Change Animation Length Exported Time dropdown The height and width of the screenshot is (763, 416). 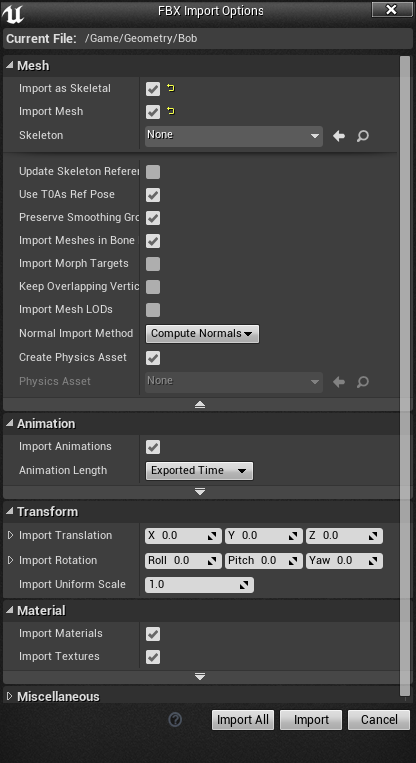coord(199,471)
